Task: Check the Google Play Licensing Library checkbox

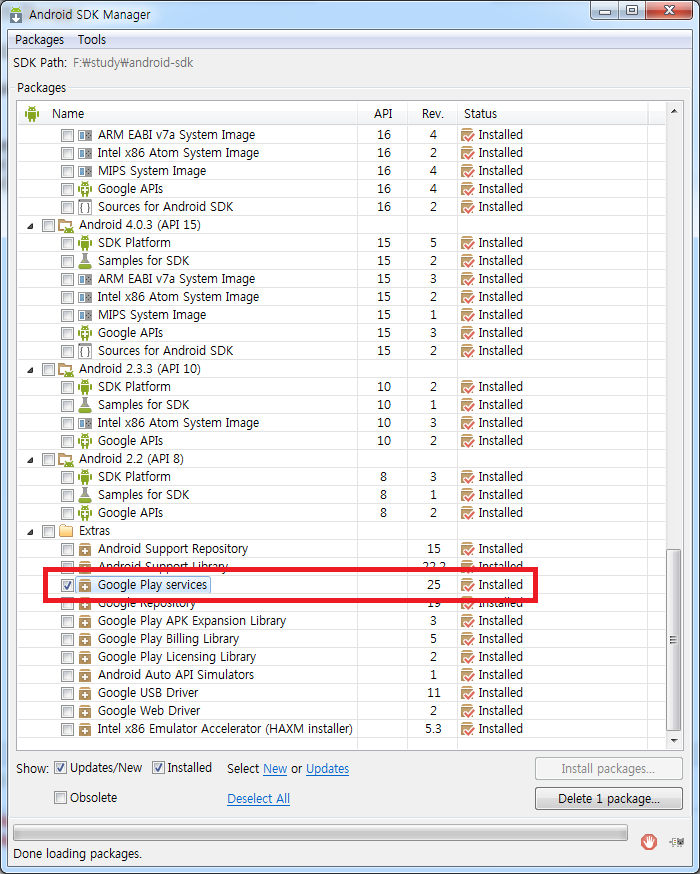Action: (67, 657)
